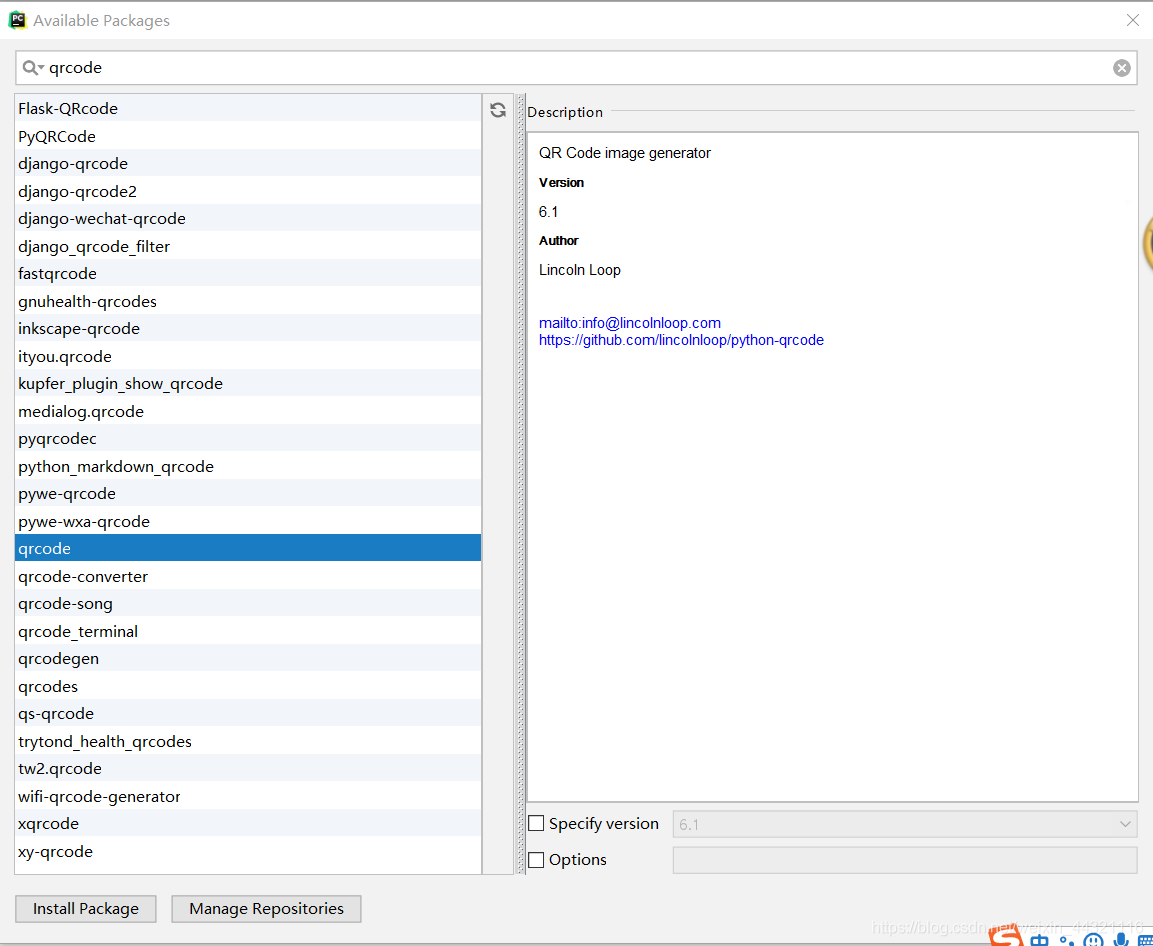Enable the Specify version checkbox

click(537, 823)
